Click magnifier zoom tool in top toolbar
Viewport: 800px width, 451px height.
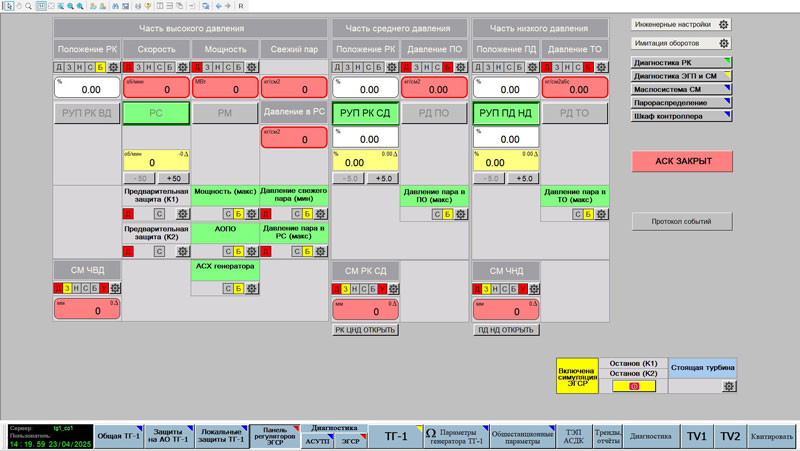pyautogui.click(x=26, y=6)
